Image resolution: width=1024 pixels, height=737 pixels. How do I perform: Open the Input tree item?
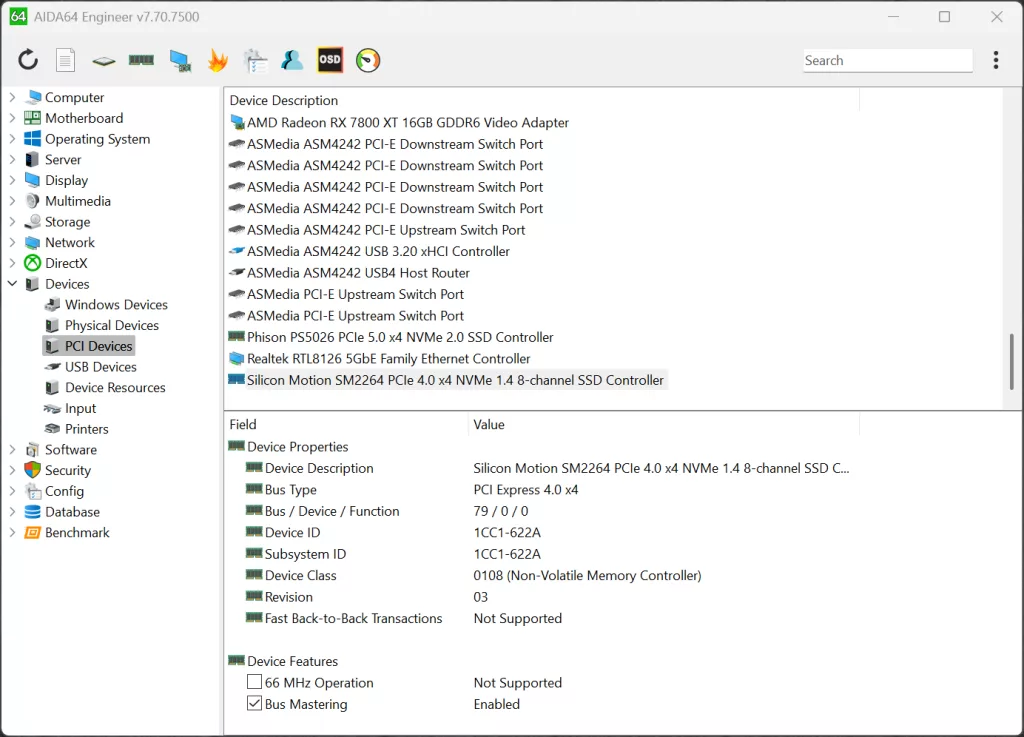(80, 409)
